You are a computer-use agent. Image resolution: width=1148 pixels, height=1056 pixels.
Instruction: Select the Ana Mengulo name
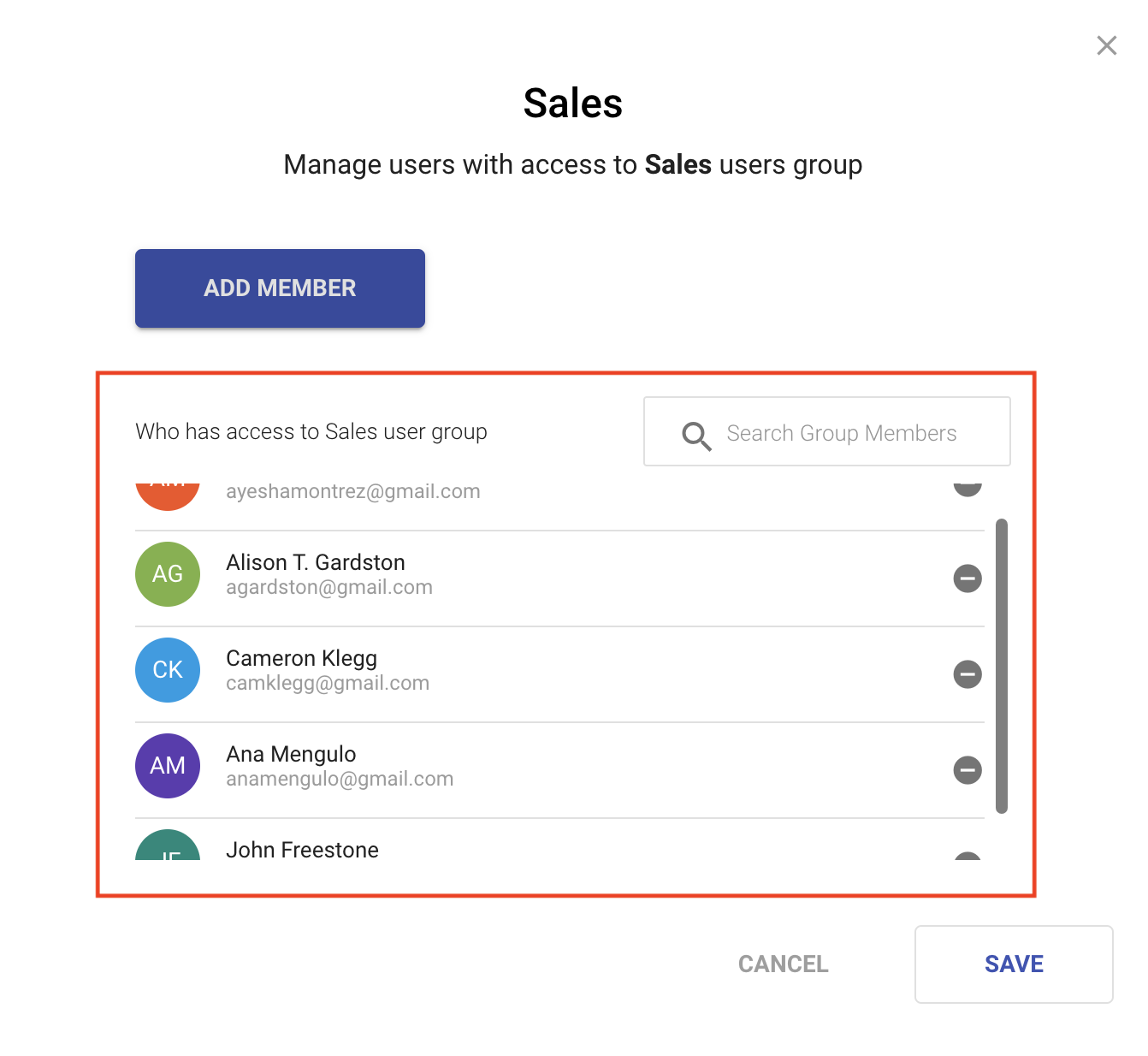(291, 754)
